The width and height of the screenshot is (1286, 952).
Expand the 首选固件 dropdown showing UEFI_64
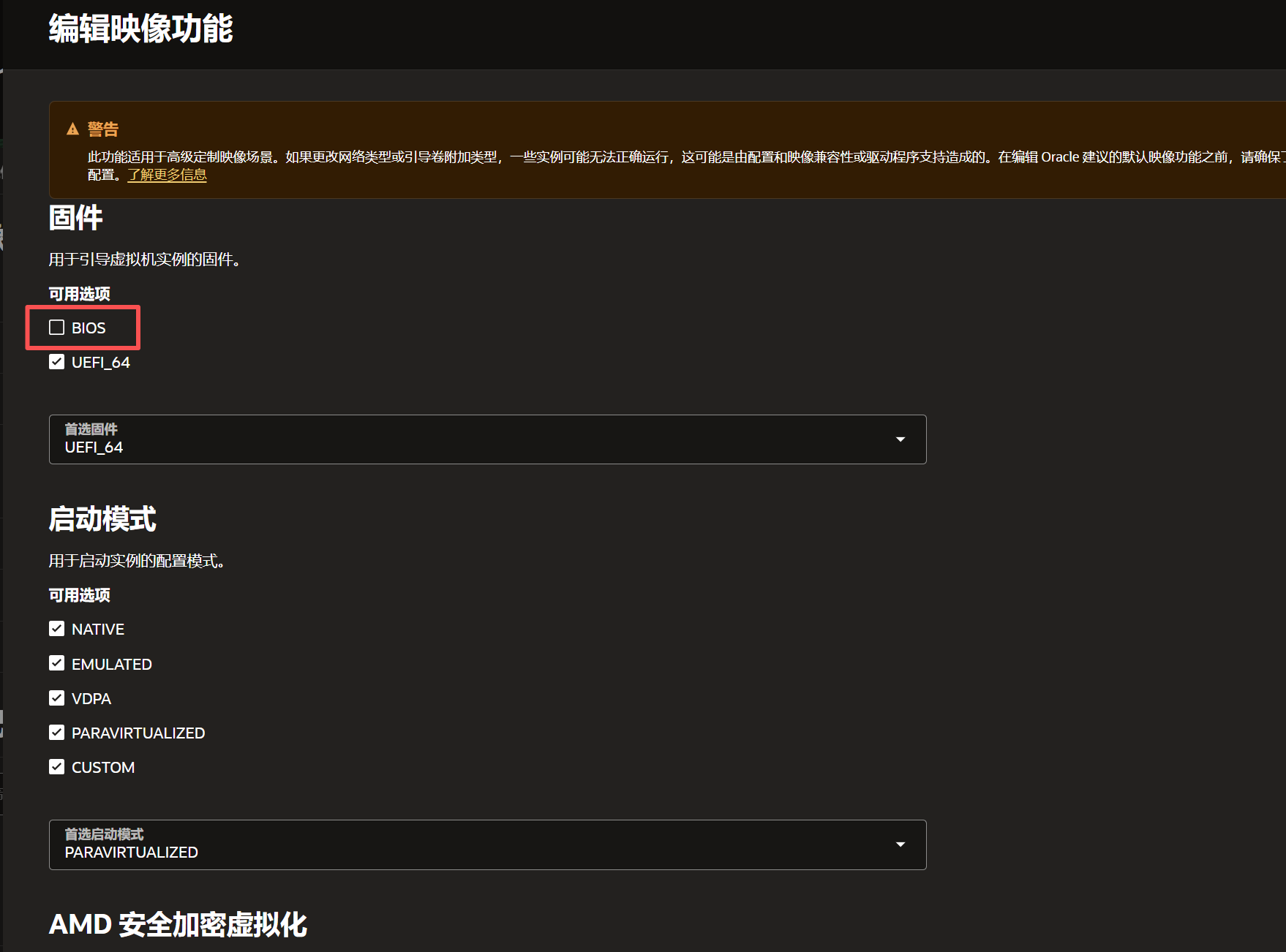pyautogui.click(x=487, y=439)
